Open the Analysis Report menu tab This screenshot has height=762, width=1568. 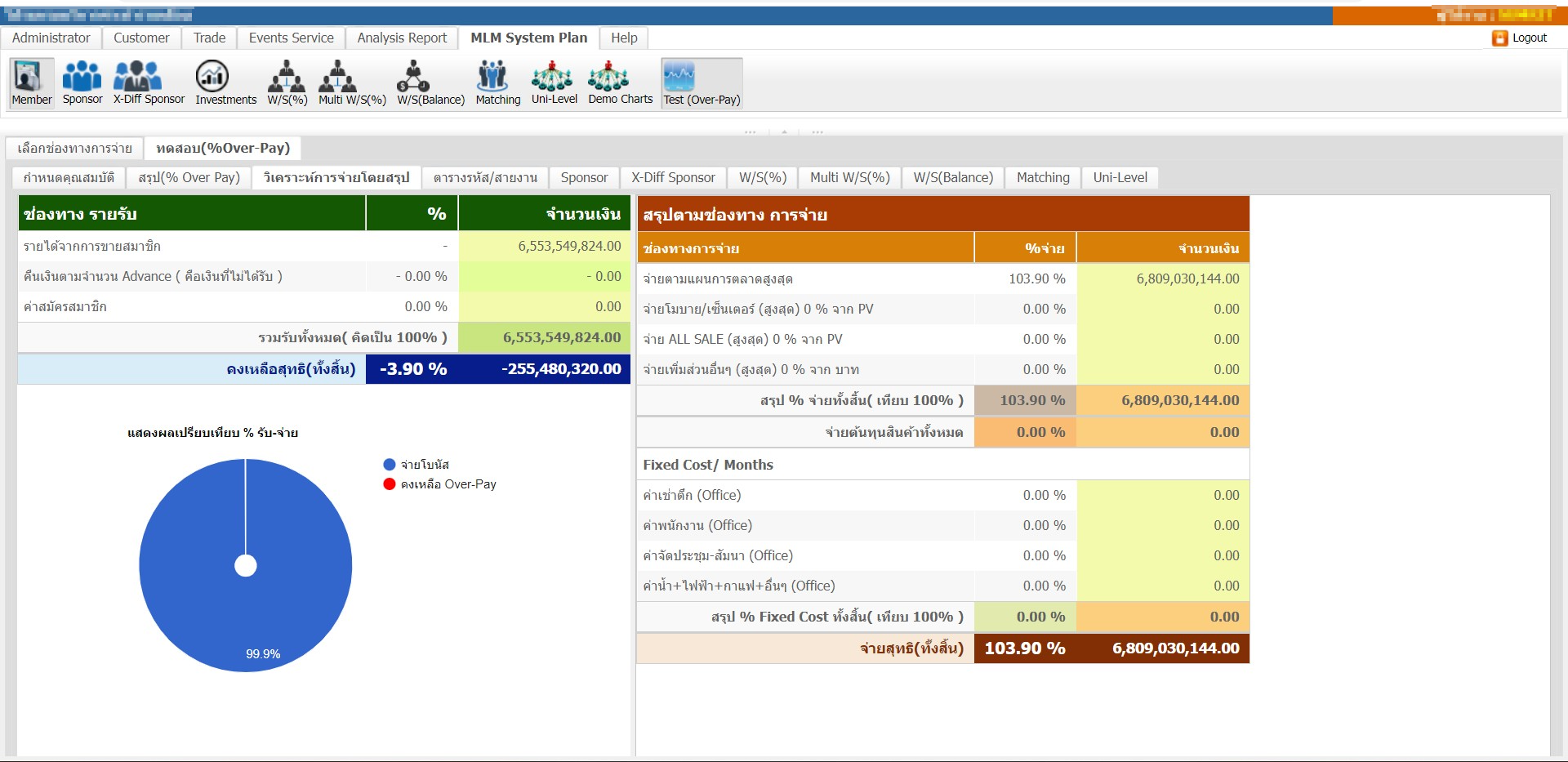point(402,38)
